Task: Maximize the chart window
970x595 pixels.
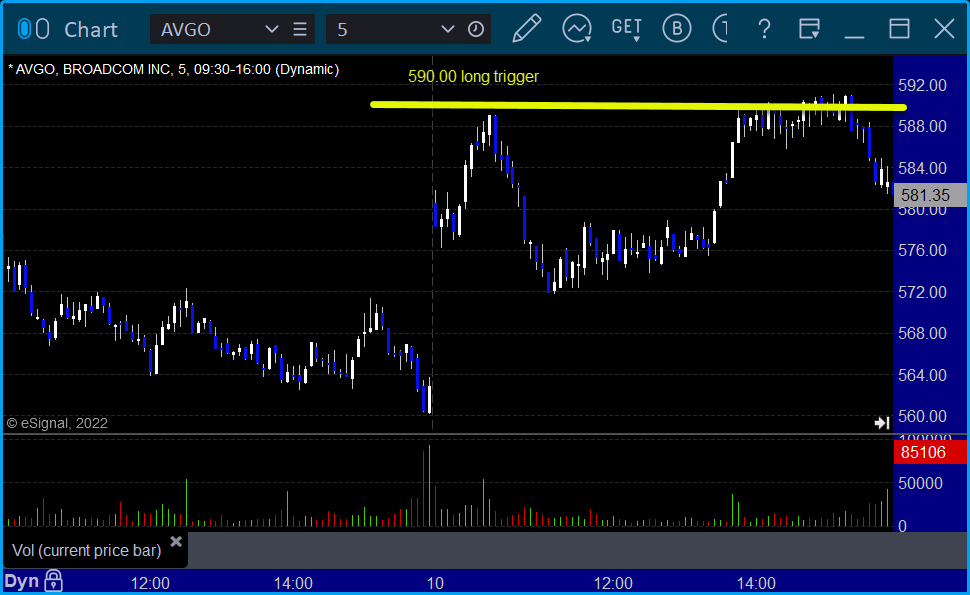Action: [899, 29]
